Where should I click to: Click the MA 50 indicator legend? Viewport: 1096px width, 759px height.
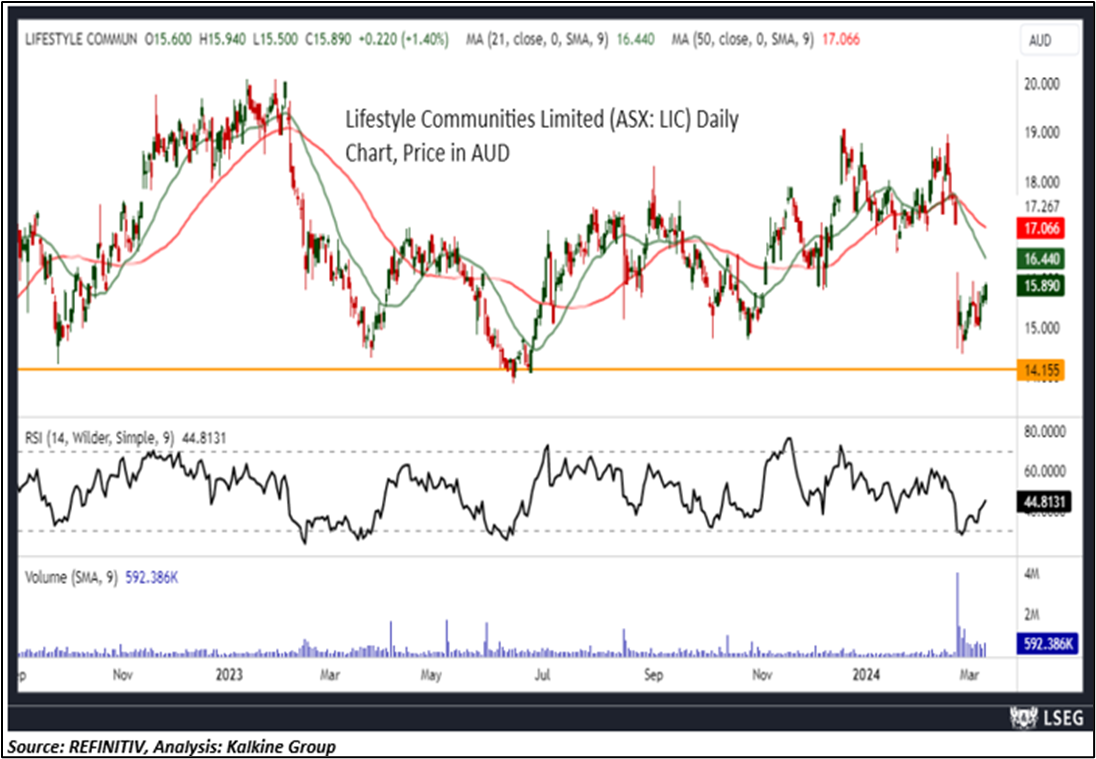(x=765, y=41)
